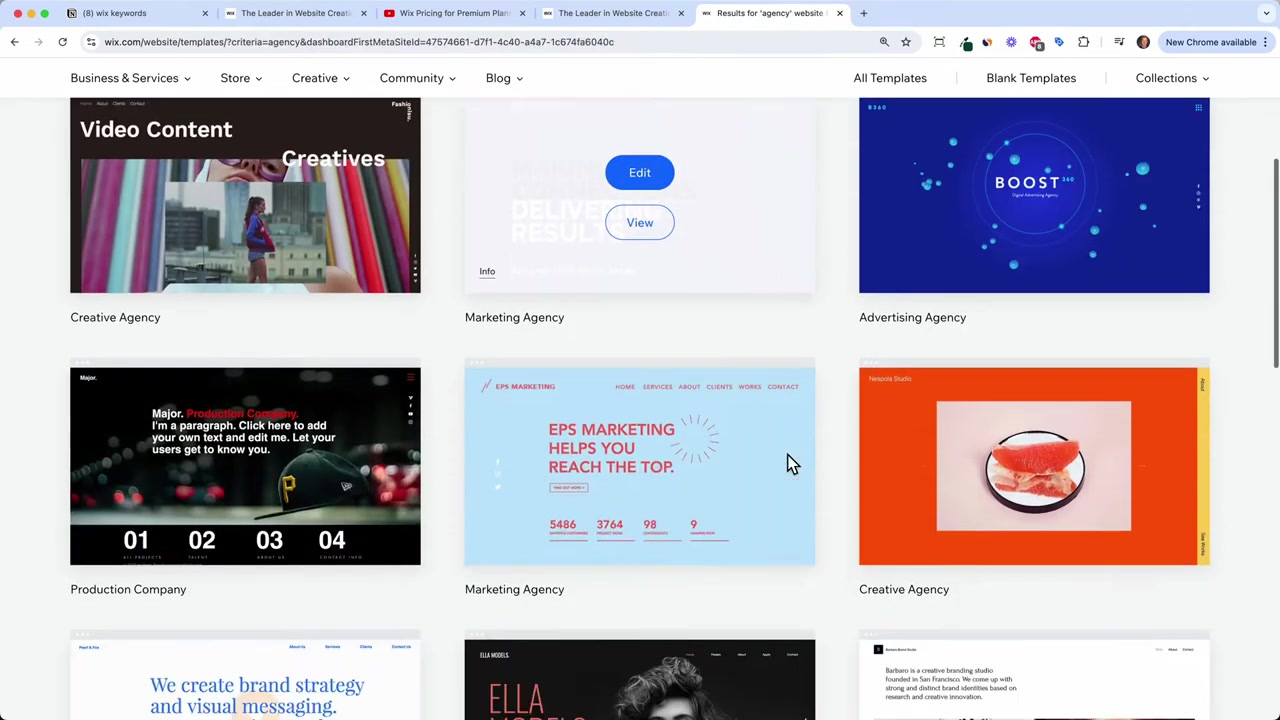Expand the Business & Services menu
This screenshot has width=1280, height=720.
tap(130, 78)
